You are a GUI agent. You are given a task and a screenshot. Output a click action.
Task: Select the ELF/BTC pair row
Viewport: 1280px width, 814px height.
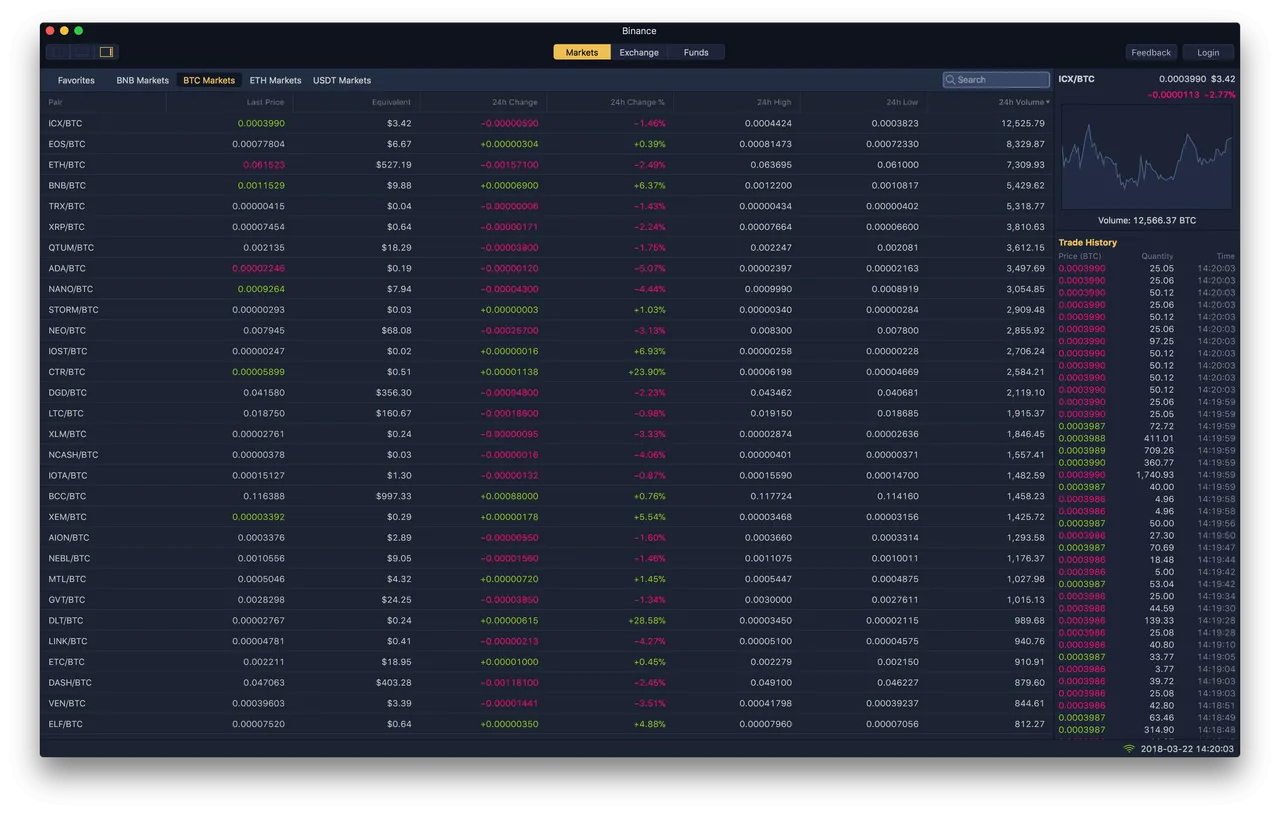546,724
